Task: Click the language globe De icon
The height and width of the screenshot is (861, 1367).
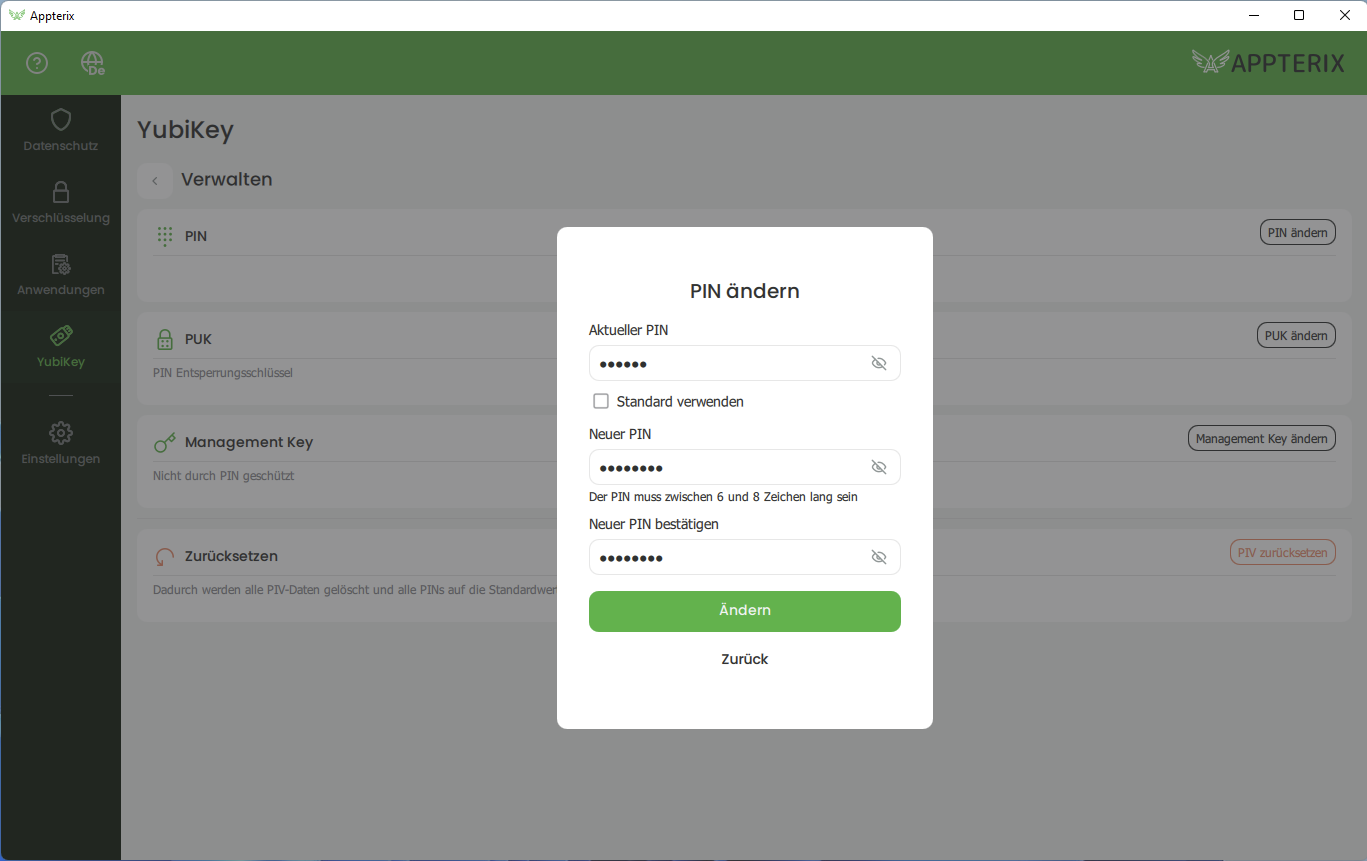Action: tap(91, 62)
